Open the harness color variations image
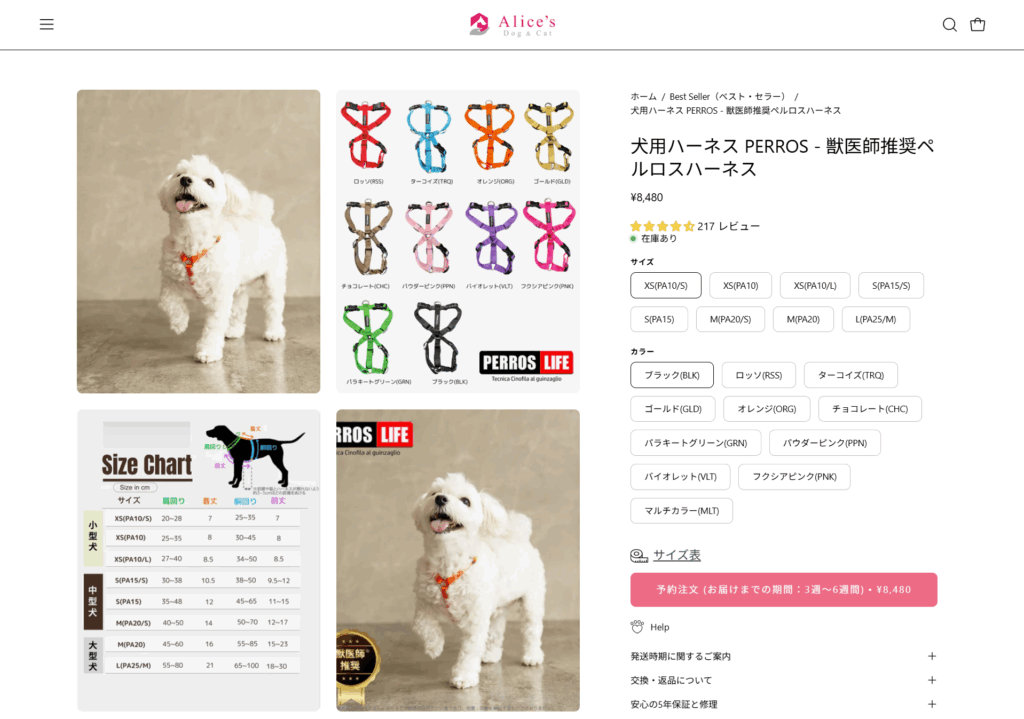Viewport: 1024px width, 719px height. click(458, 242)
